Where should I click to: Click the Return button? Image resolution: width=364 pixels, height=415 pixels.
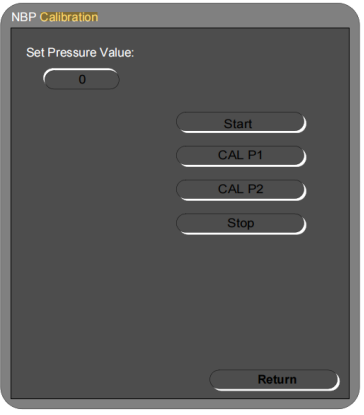tap(275, 380)
